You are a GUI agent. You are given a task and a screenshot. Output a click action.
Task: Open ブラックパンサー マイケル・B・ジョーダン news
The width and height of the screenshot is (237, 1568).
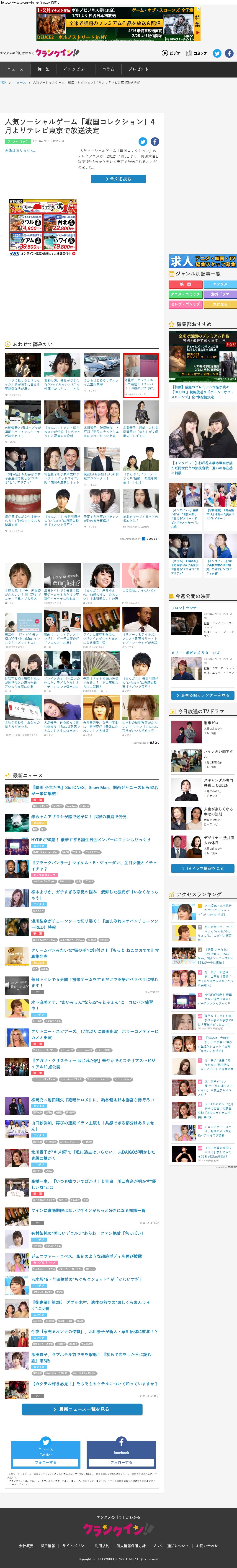(x=94, y=866)
